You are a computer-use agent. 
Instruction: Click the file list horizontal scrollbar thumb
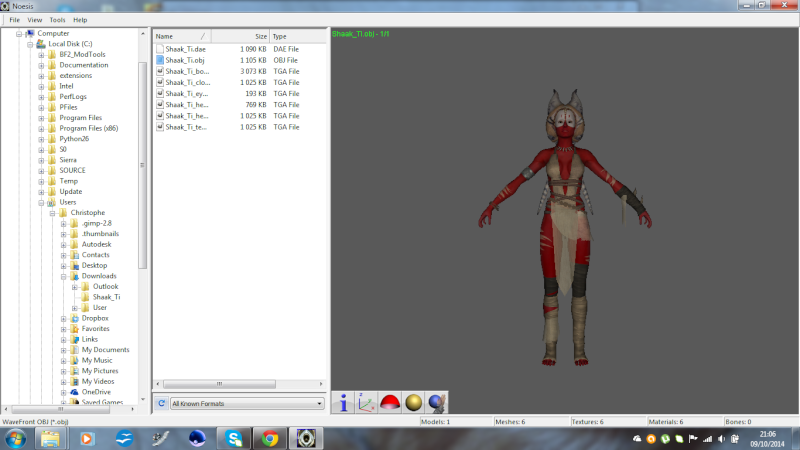click(x=219, y=384)
